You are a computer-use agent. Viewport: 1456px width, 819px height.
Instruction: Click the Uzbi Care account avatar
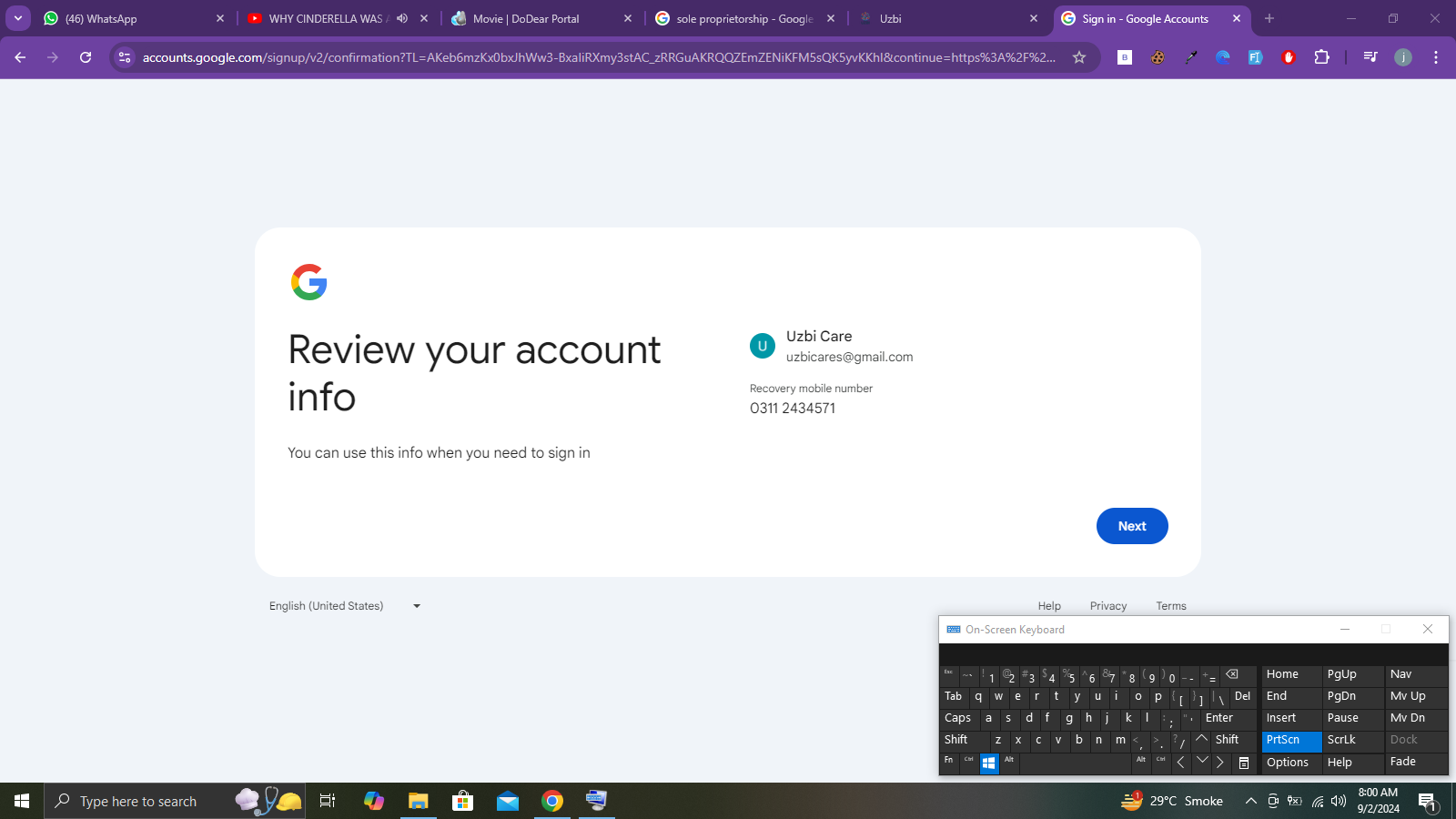[763, 346]
